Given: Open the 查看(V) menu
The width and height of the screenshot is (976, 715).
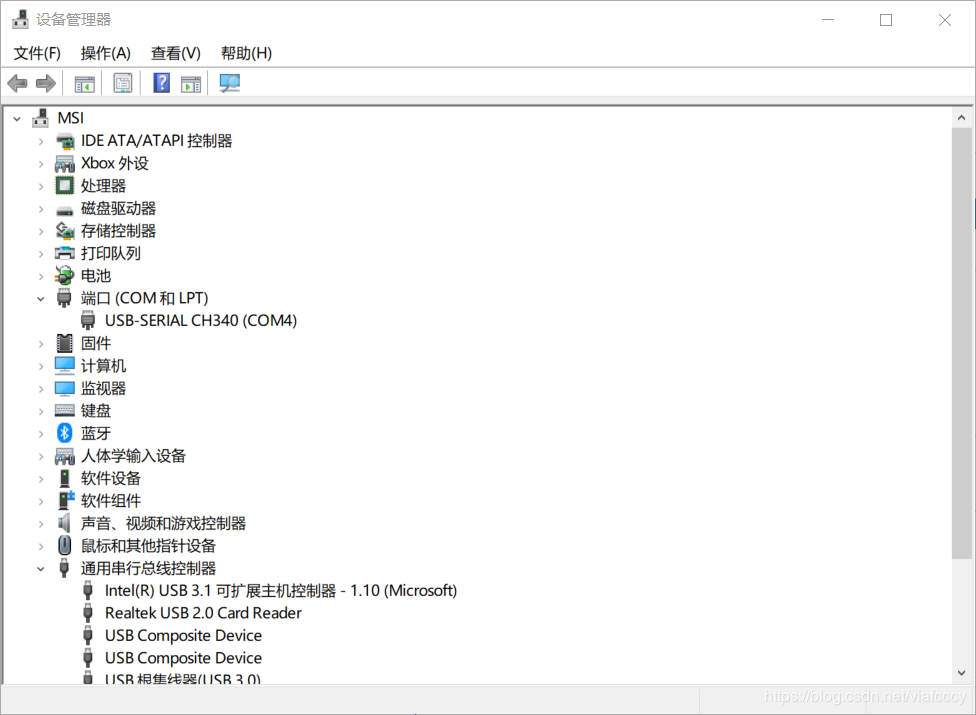Looking at the screenshot, I should pos(176,54).
